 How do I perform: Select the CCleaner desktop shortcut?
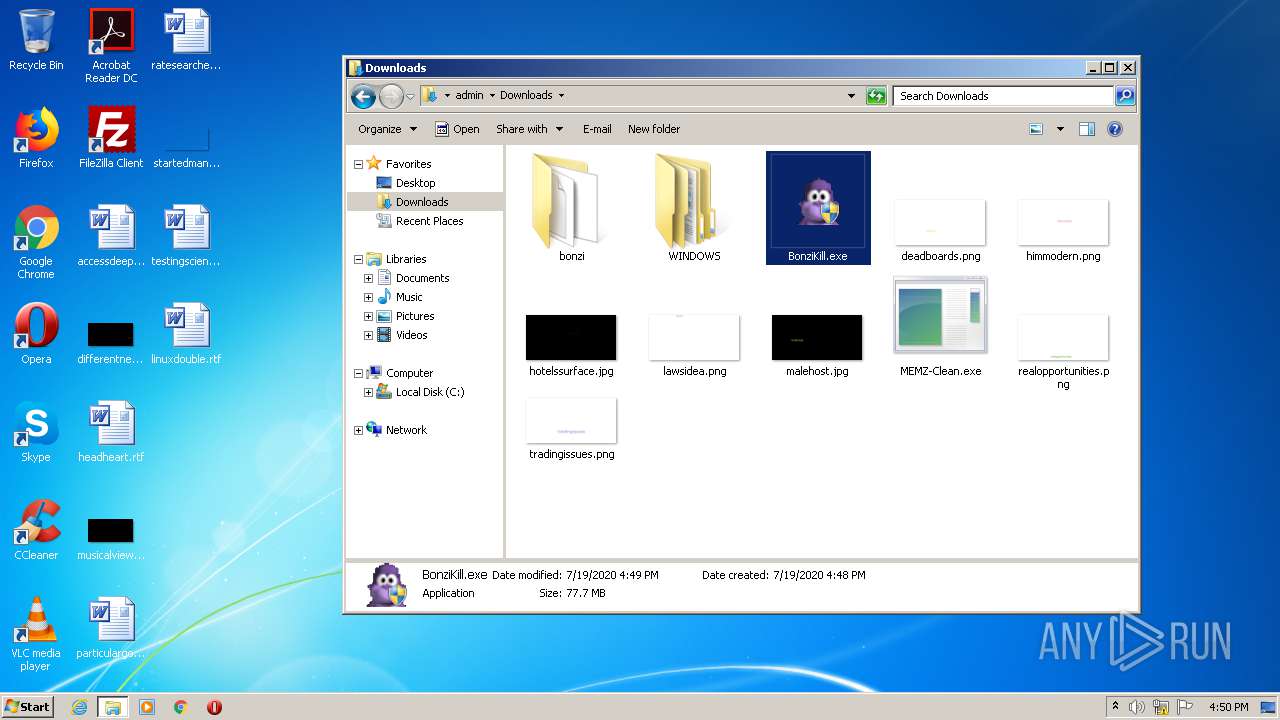36,530
